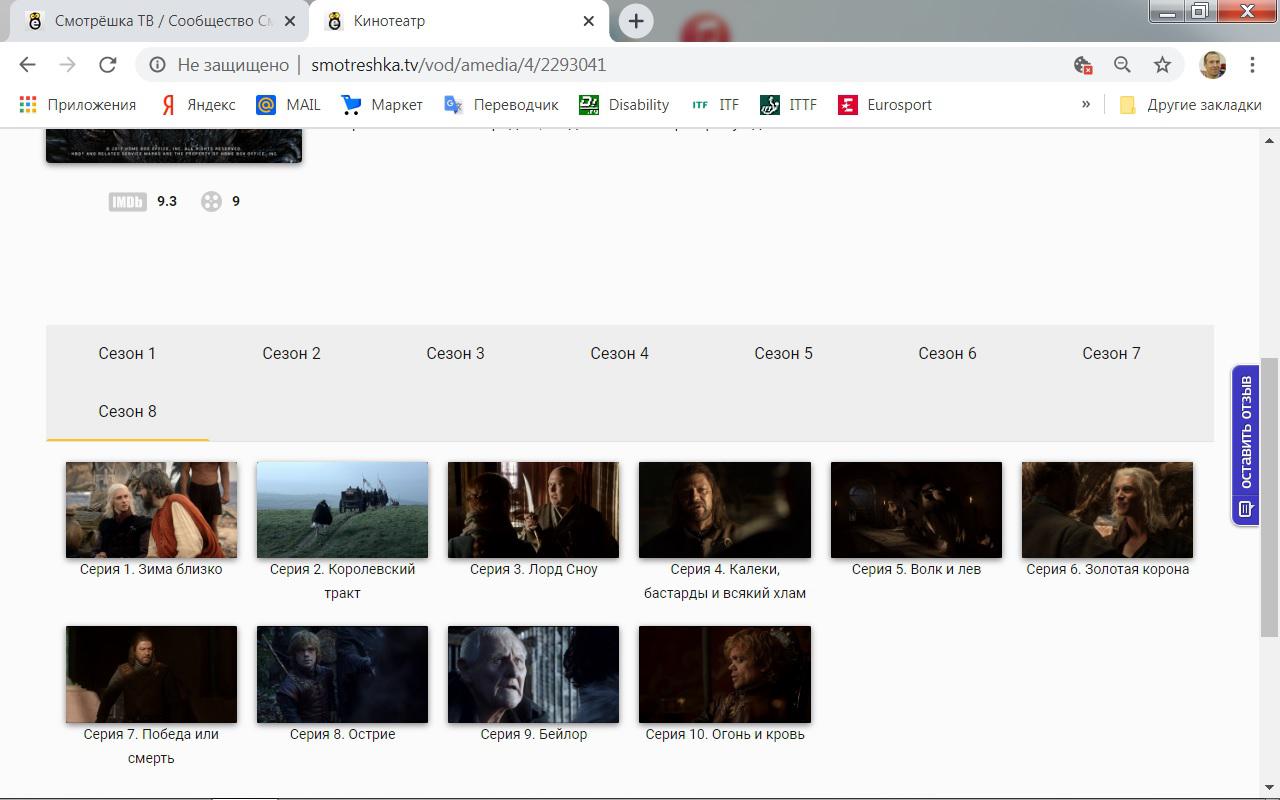Open the Disability bookmark
The width and height of the screenshot is (1280, 800).
(x=624, y=105)
